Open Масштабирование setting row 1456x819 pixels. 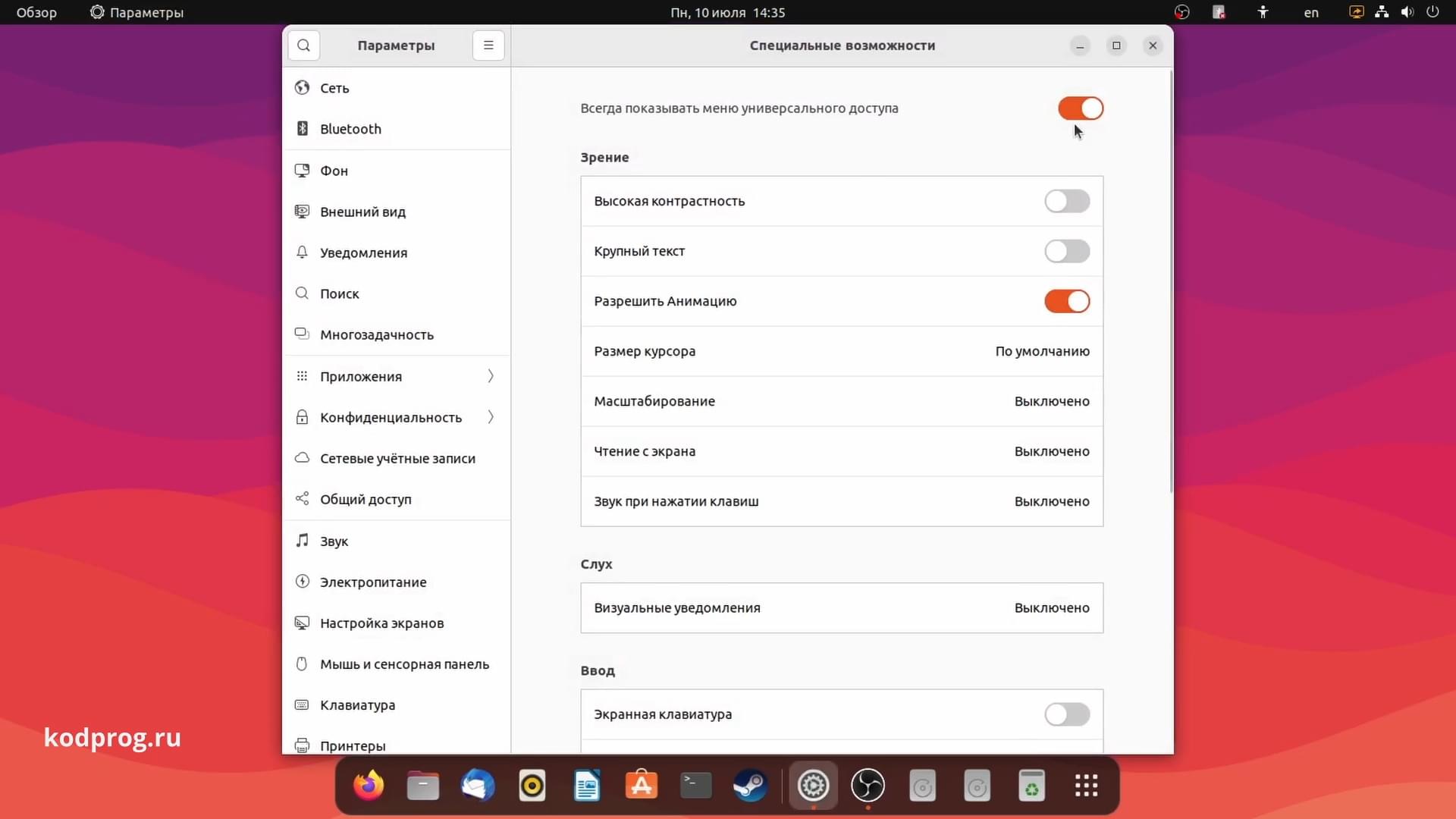click(x=842, y=401)
